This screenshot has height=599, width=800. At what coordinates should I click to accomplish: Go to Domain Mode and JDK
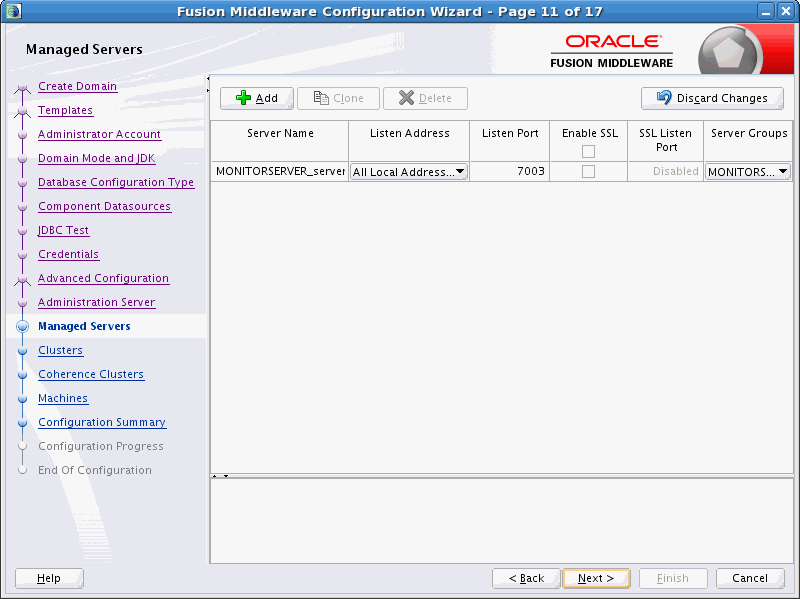point(96,158)
